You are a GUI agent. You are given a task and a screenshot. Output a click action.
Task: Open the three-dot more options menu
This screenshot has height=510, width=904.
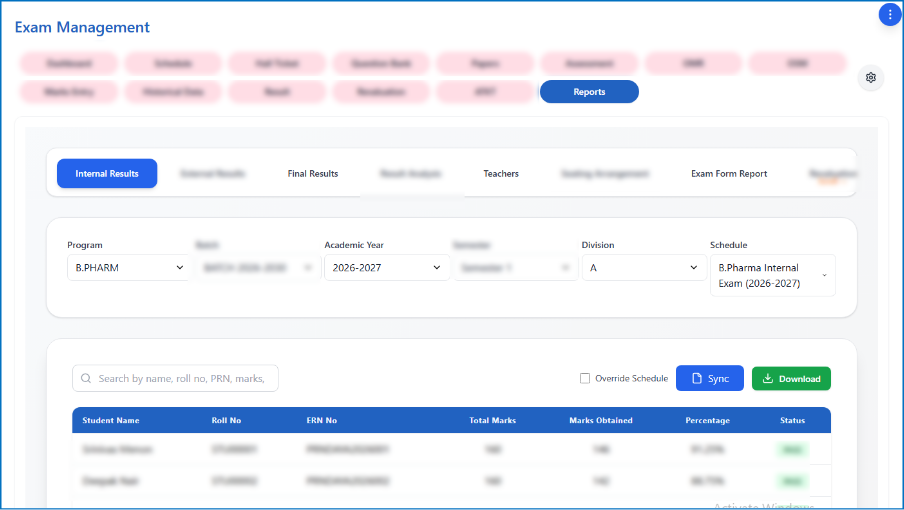890,14
